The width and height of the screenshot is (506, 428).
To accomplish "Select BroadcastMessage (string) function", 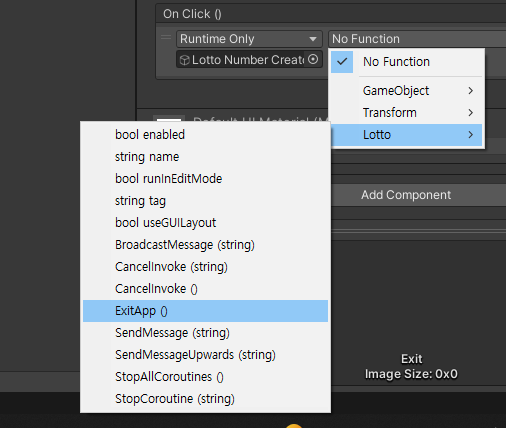I will point(205,245).
